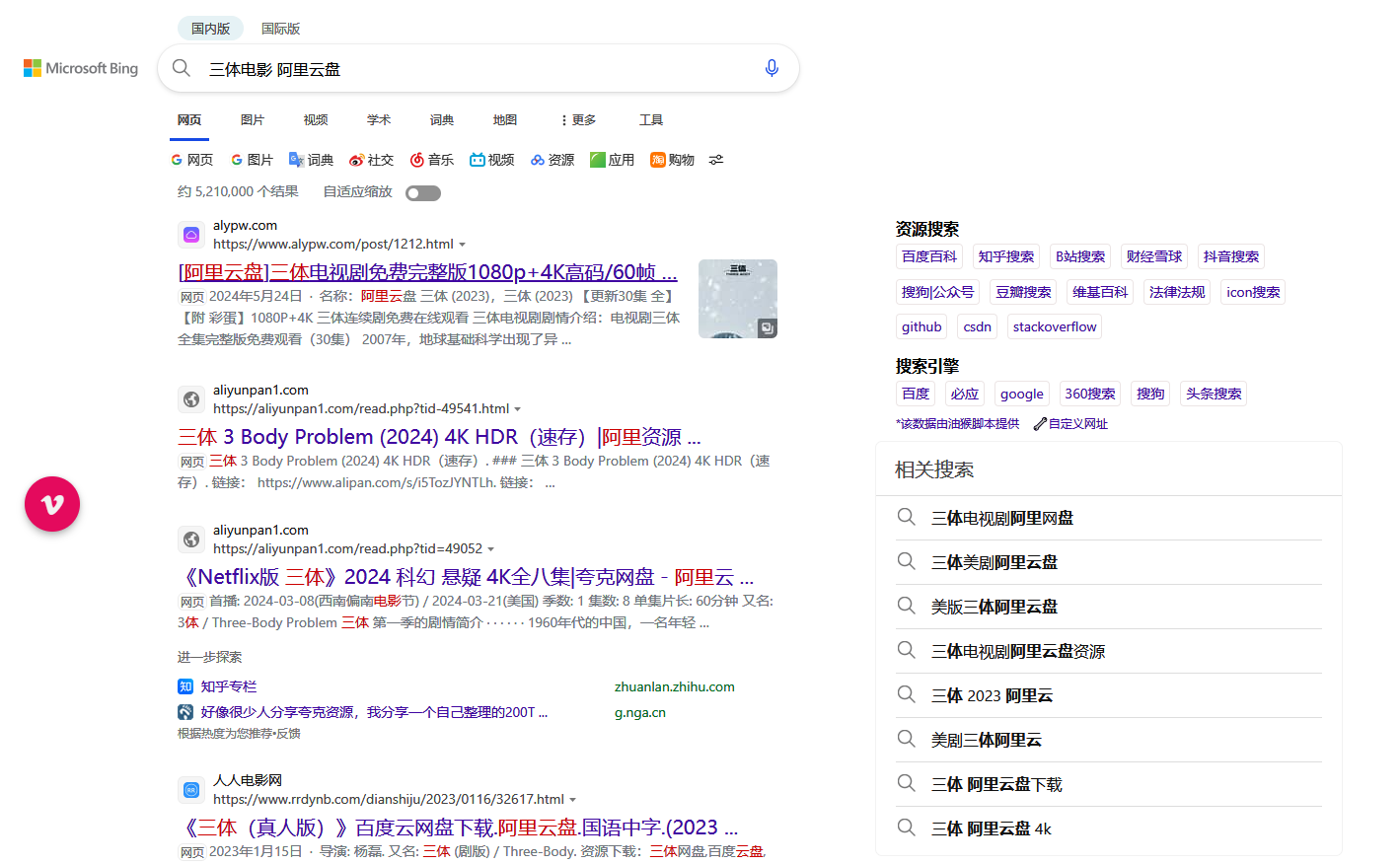This screenshot has height=864, width=1400.
Task: Open result 三体电视剧免费完整版1080p+4K
Action: pos(427,272)
